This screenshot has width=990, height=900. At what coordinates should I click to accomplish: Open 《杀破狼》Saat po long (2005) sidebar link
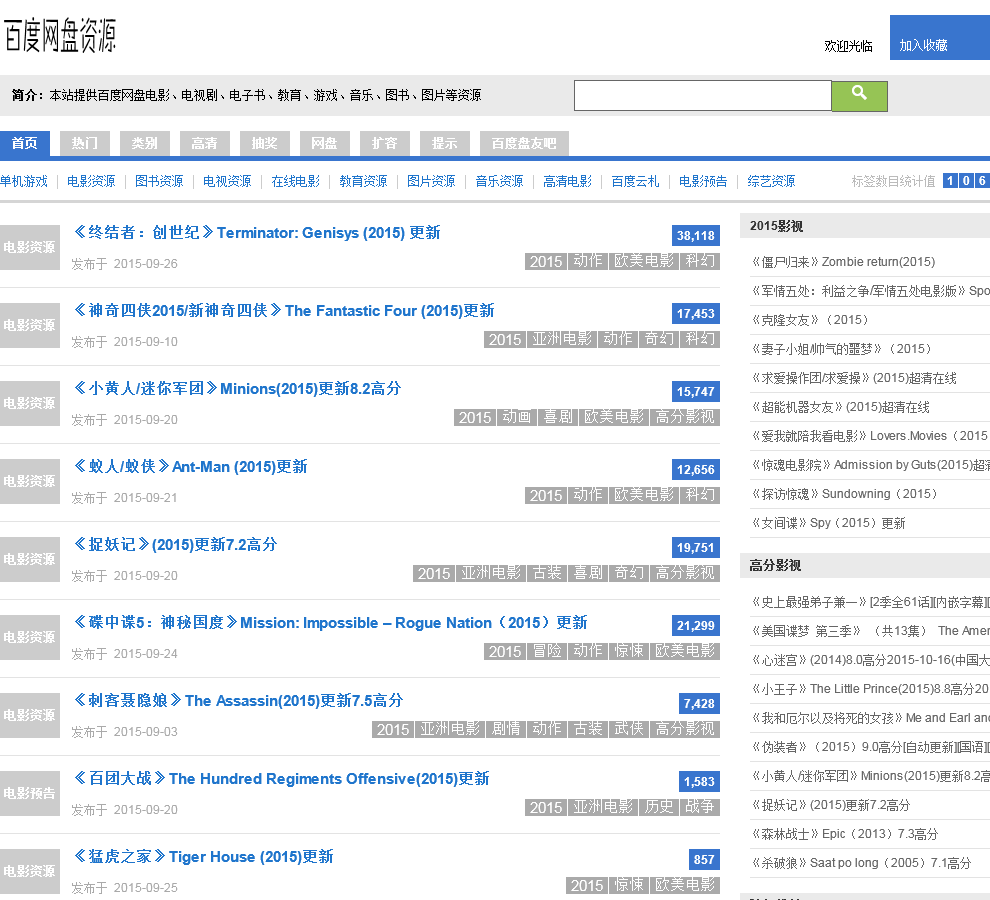pos(861,863)
